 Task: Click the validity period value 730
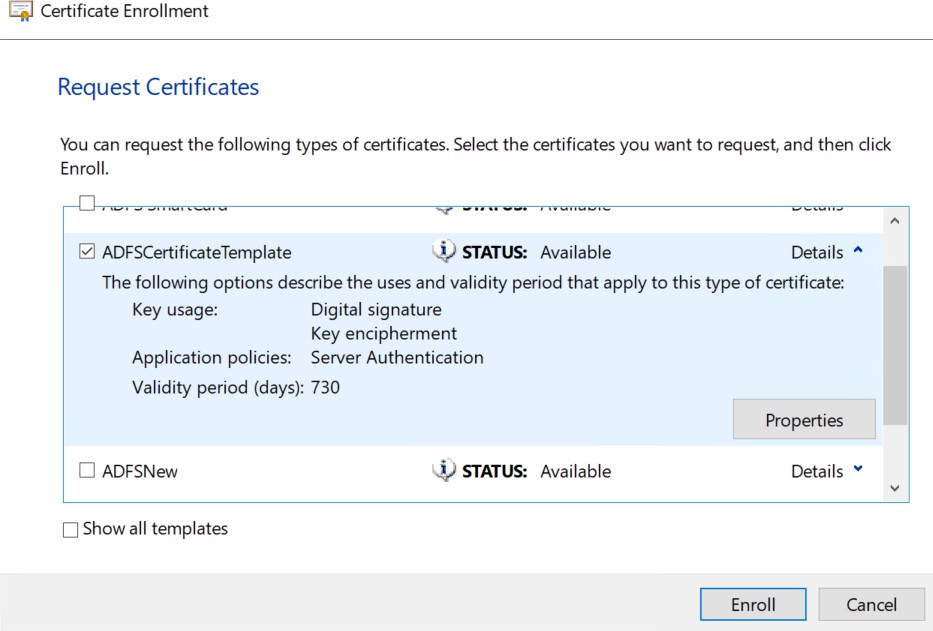(x=325, y=388)
